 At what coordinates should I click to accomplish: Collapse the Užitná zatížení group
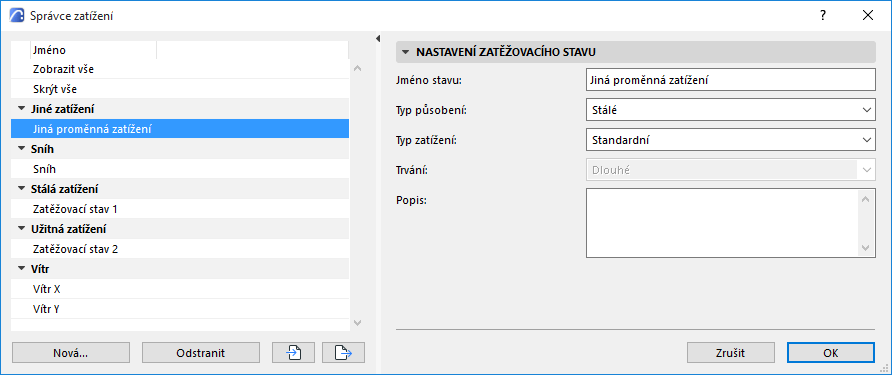[x=22, y=229]
